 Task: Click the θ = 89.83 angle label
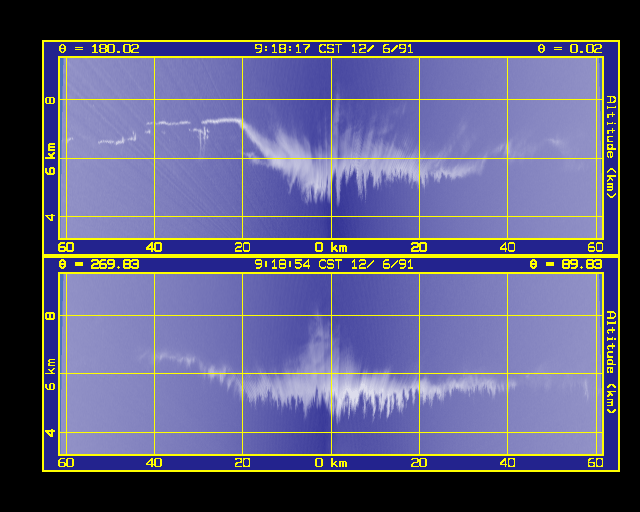click(565, 265)
